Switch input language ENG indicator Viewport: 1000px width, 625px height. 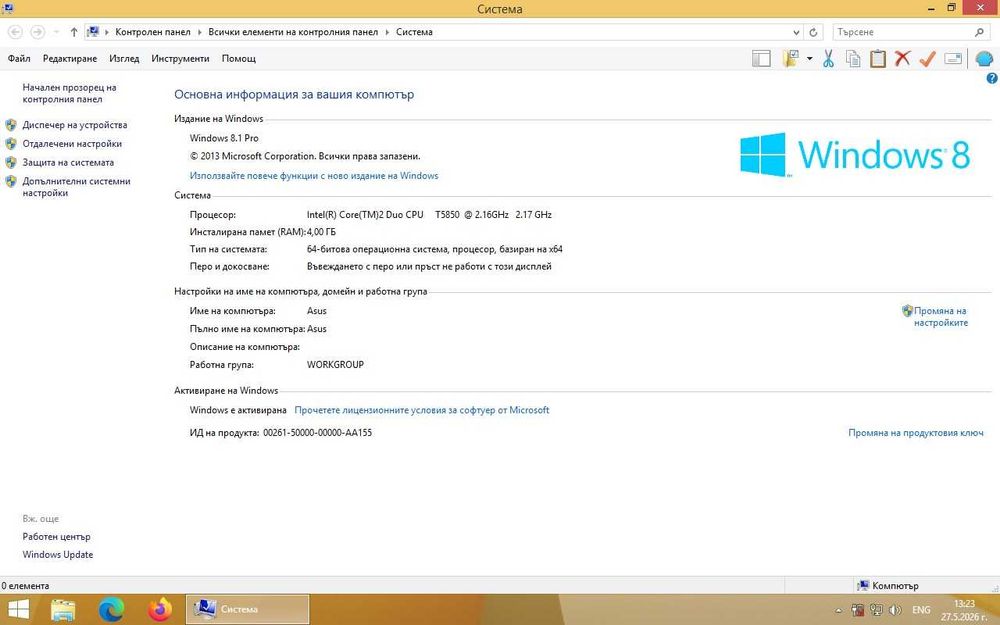tap(921, 610)
